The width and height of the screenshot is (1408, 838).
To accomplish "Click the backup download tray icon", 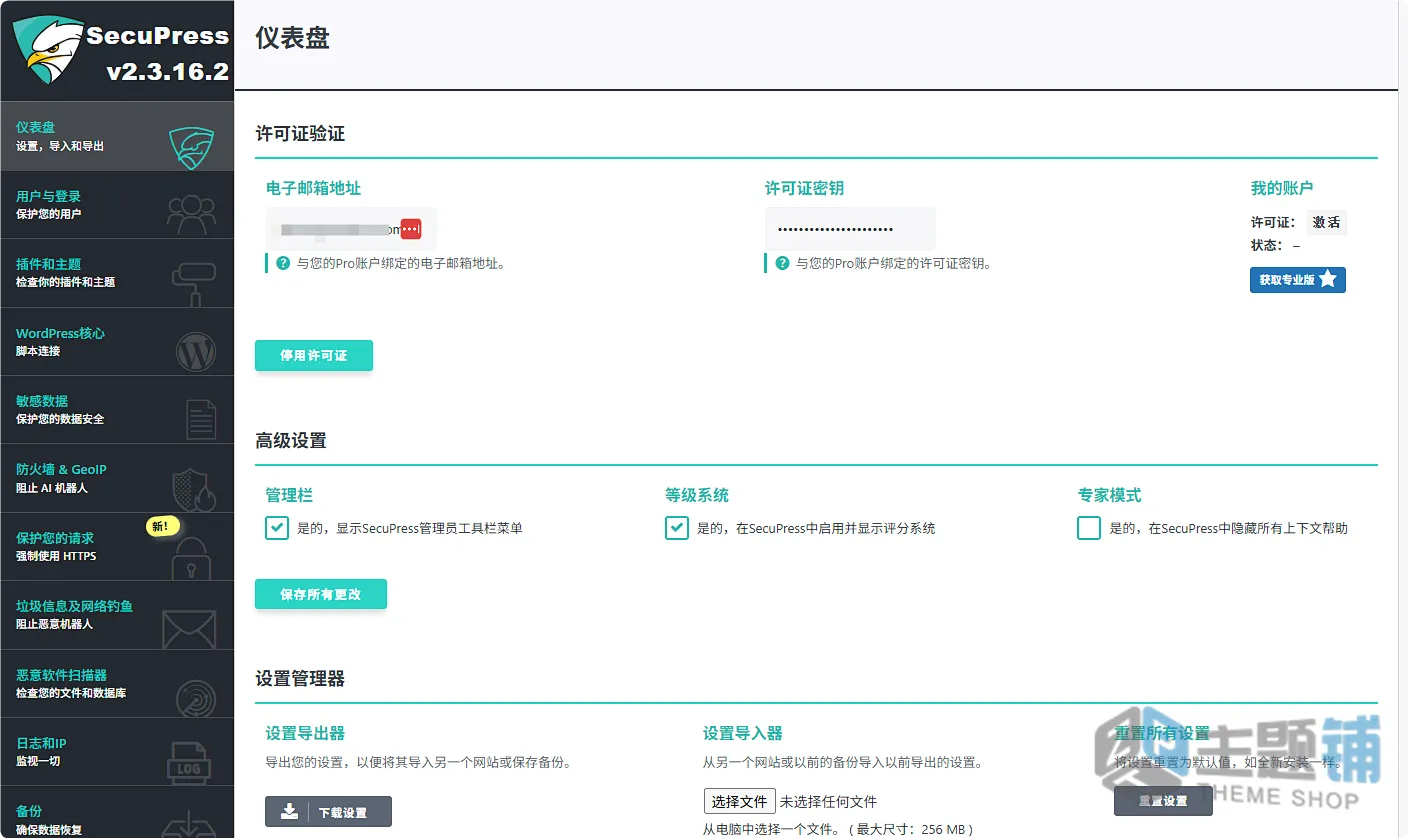I will click(x=190, y=824).
